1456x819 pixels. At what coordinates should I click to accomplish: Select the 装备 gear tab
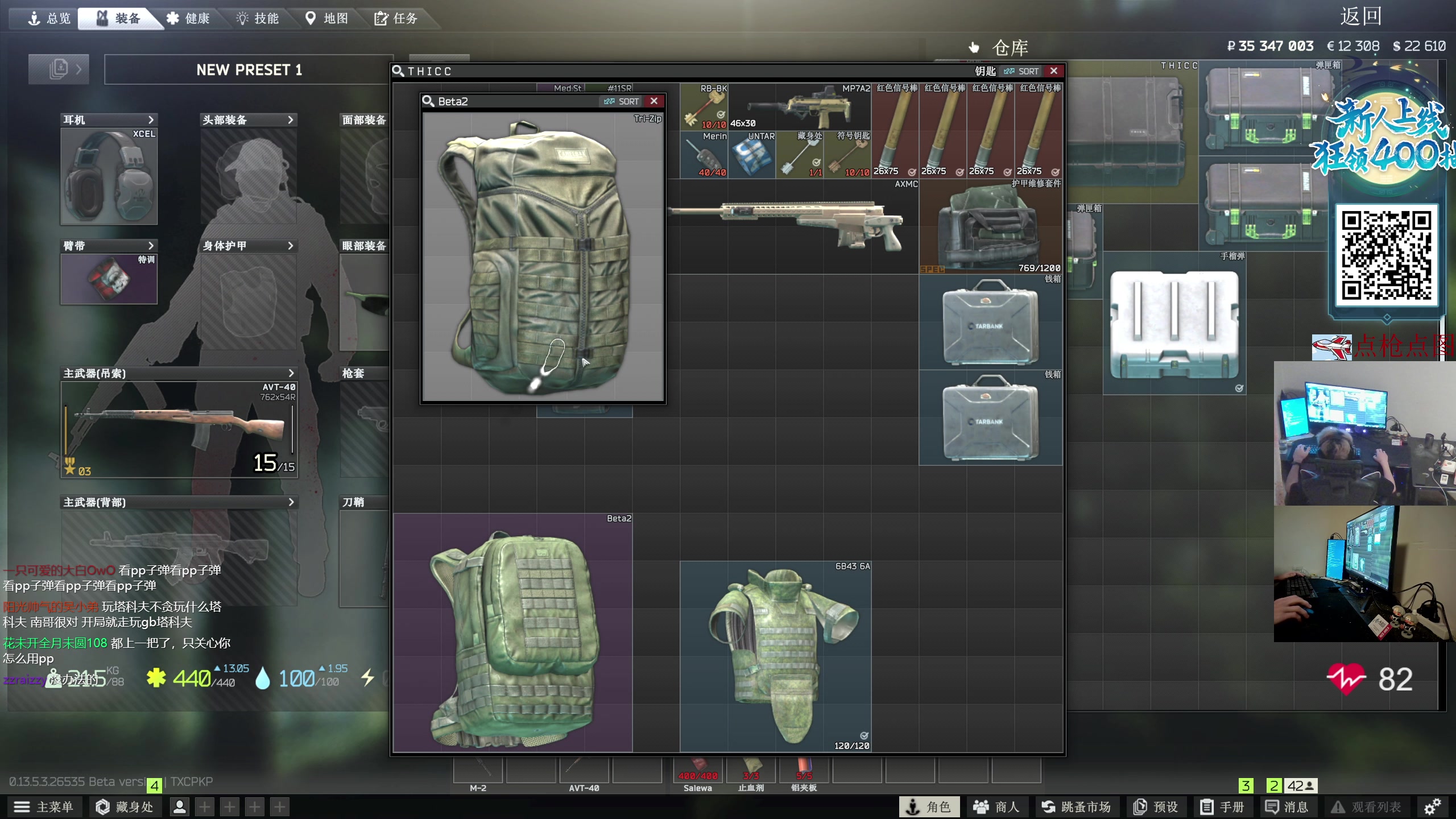[119, 18]
